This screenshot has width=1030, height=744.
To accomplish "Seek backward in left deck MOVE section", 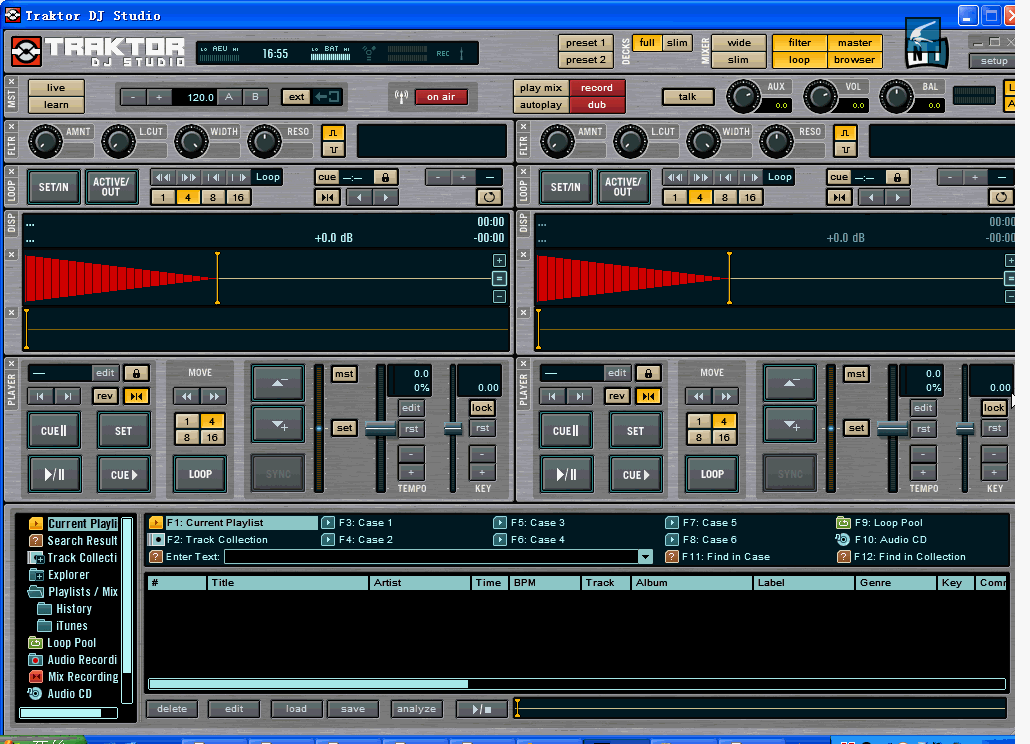I will click(187, 396).
